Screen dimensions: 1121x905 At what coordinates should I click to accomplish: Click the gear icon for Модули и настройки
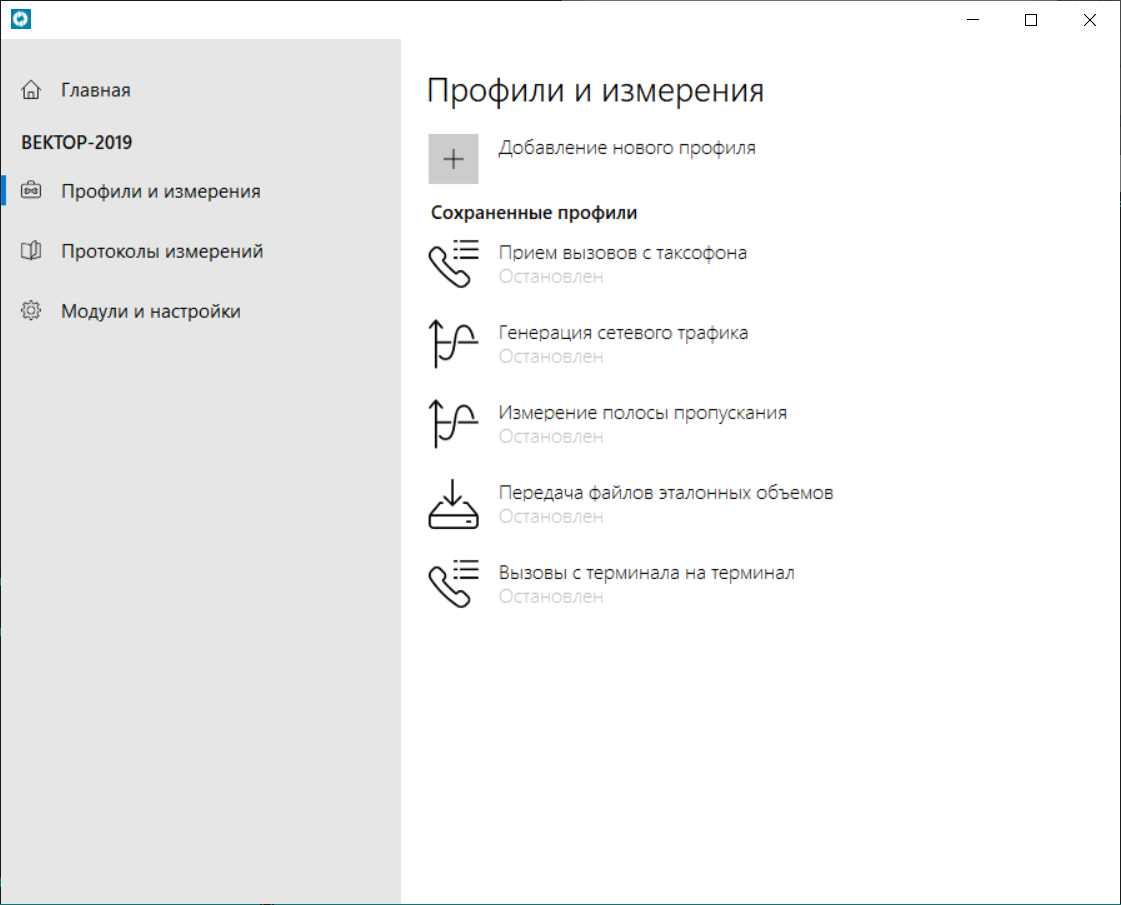tap(31, 311)
